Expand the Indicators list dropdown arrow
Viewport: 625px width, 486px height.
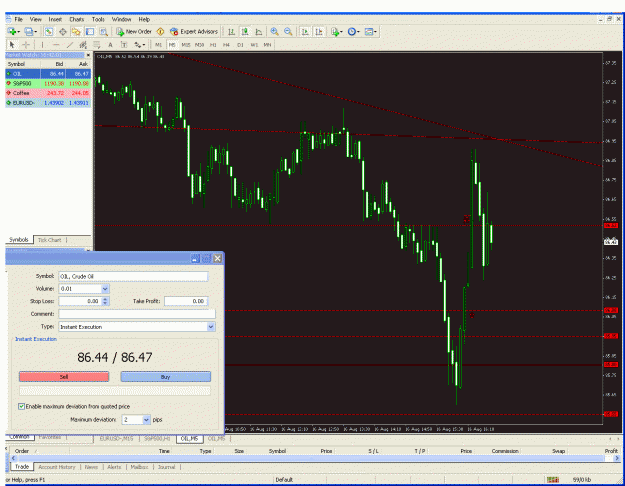(x=341, y=31)
